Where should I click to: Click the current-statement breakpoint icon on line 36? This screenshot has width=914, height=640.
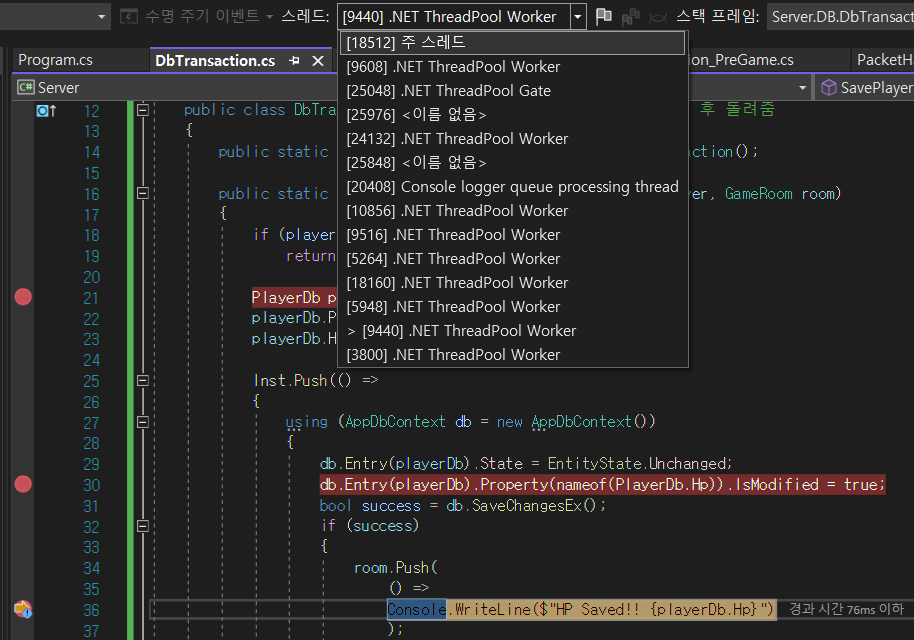[x=23, y=609]
